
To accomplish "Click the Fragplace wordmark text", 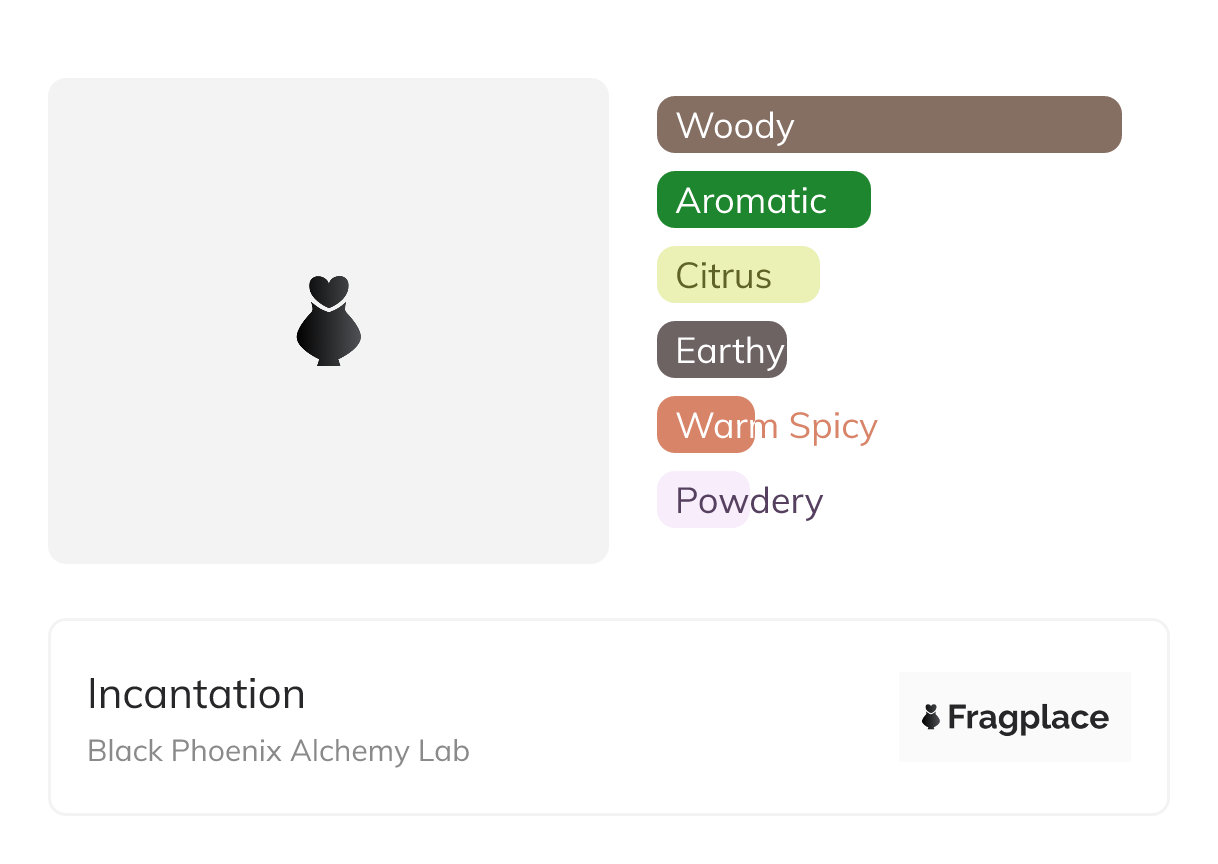I will coord(1028,718).
